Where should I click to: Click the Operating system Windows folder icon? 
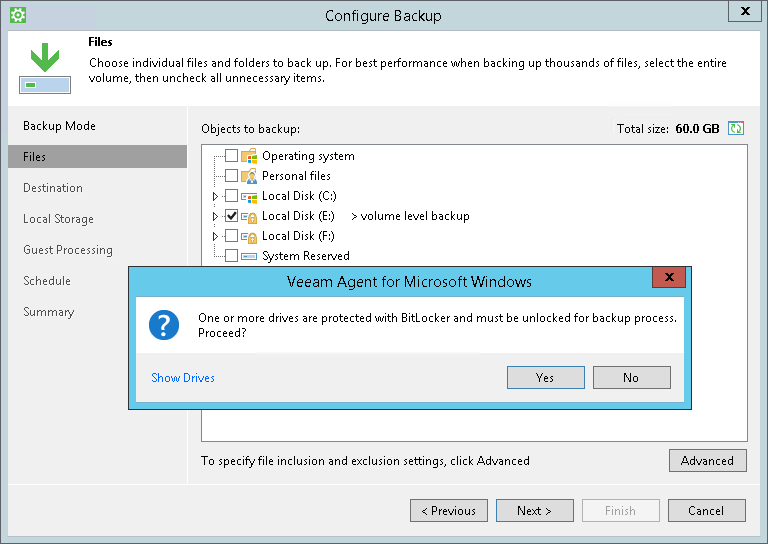[x=249, y=156]
